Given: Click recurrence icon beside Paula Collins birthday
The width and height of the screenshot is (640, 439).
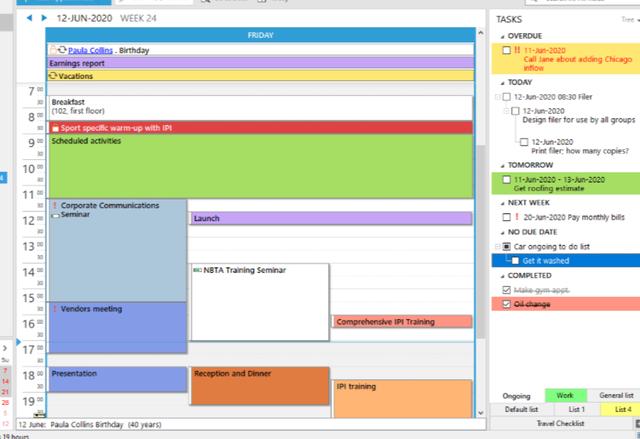Looking at the screenshot, I should [60, 49].
